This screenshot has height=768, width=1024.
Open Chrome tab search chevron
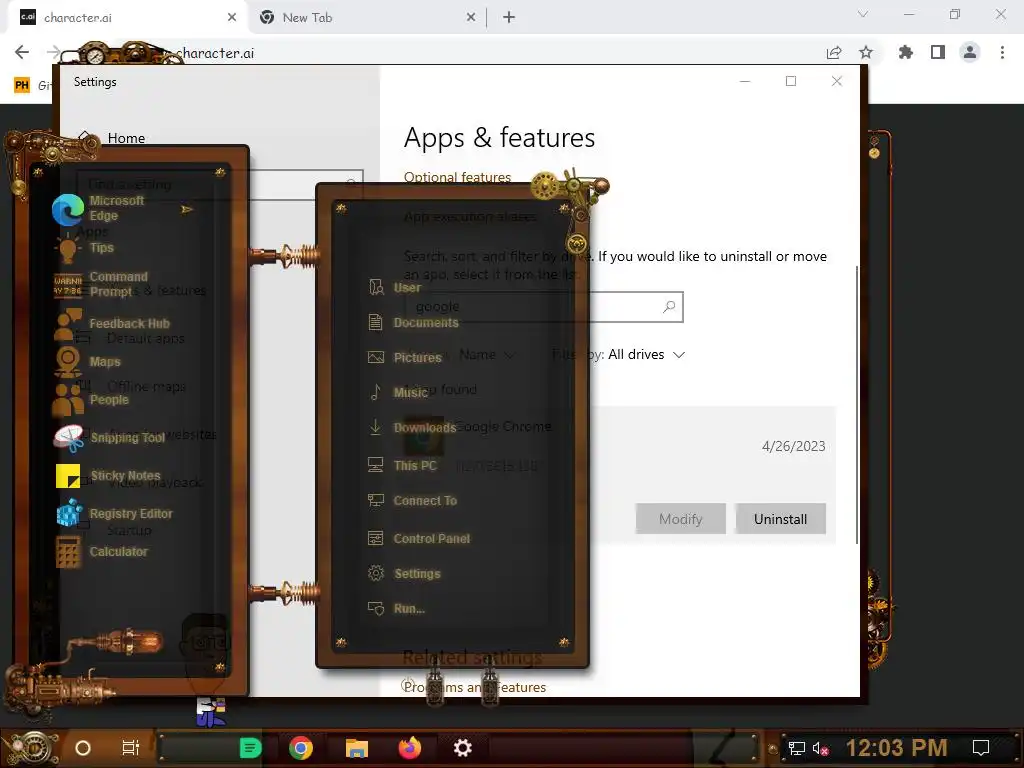point(863,14)
